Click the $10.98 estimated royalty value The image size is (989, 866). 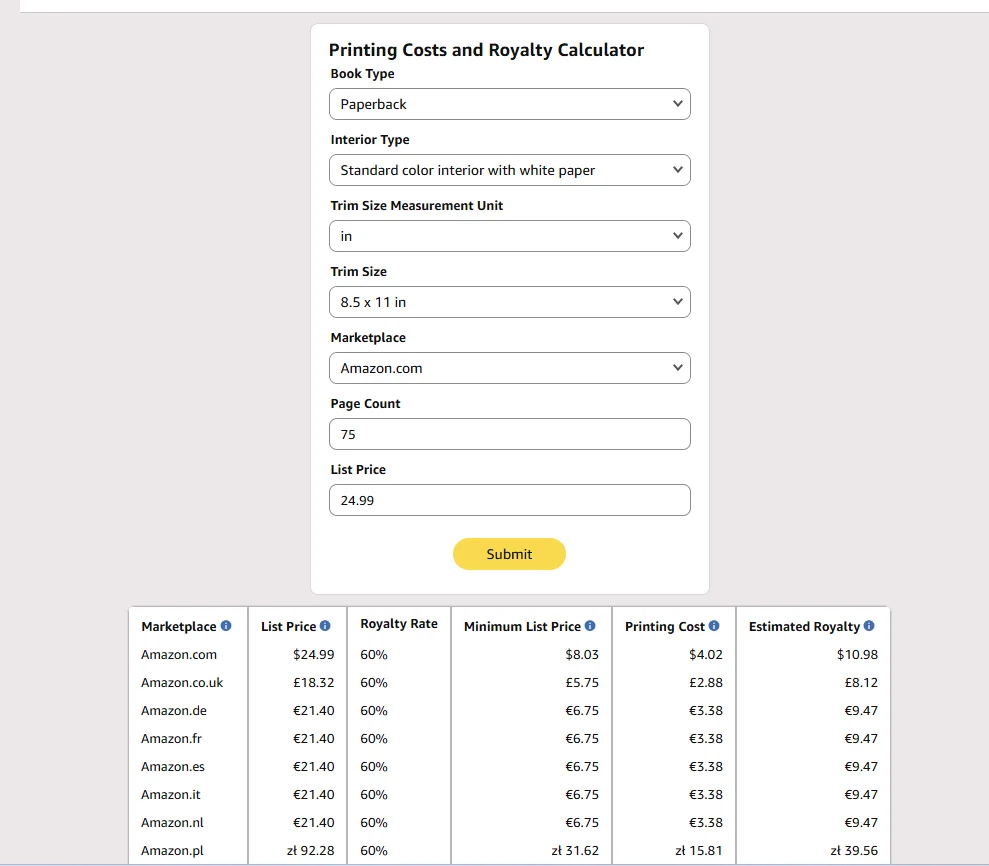click(857, 655)
